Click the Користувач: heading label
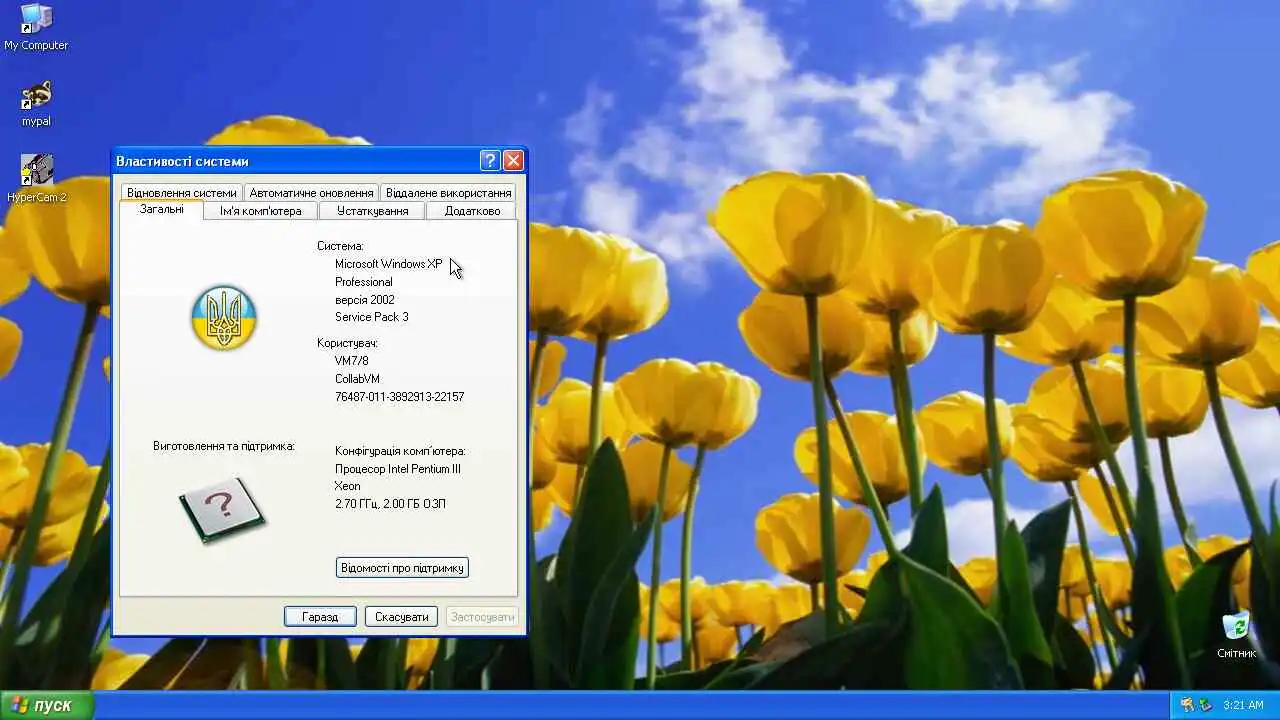Image resolution: width=1280 pixels, height=720 pixels. coord(347,343)
